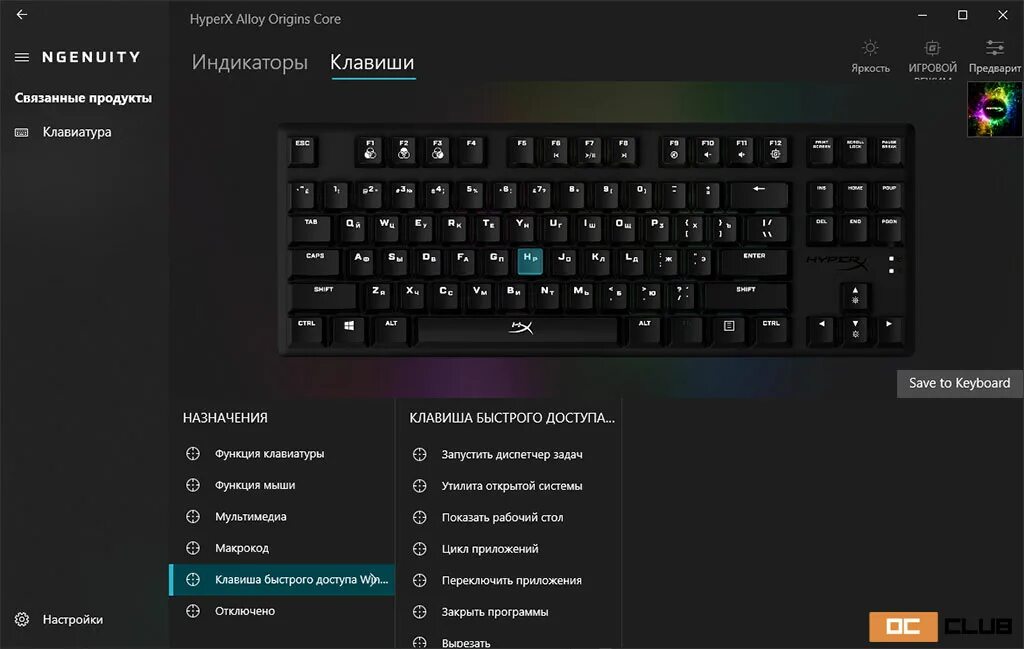Open Настройки with the gear icon

(x=22, y=619)
